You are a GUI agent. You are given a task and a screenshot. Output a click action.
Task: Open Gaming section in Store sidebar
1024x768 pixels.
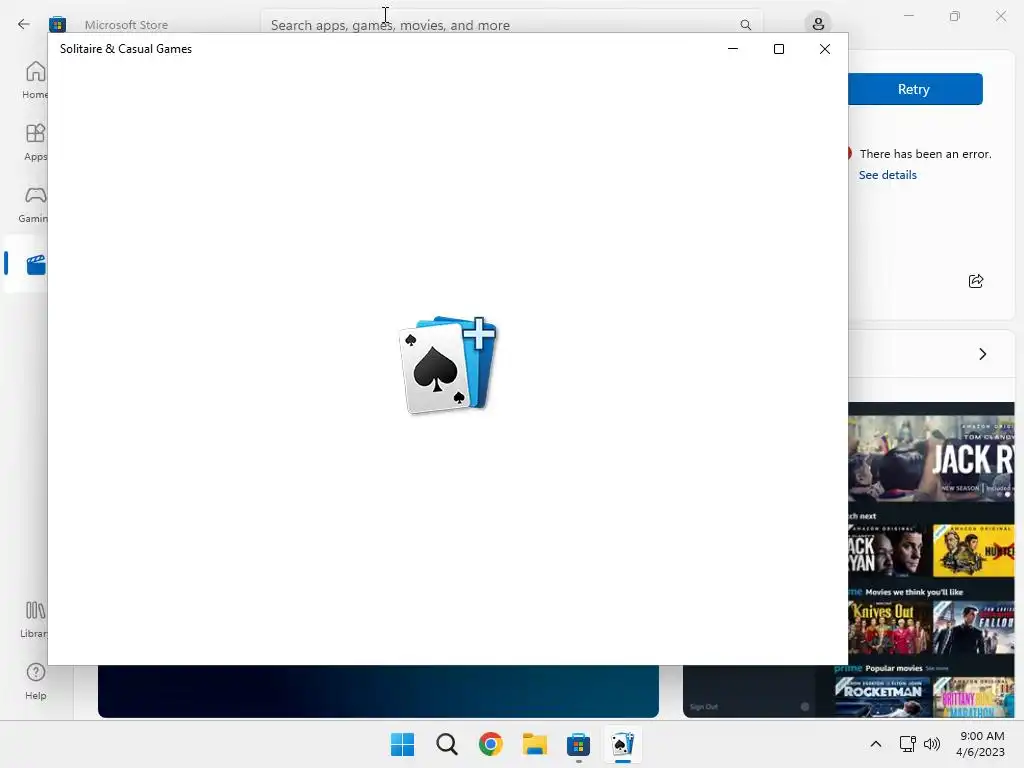[34, 204]
